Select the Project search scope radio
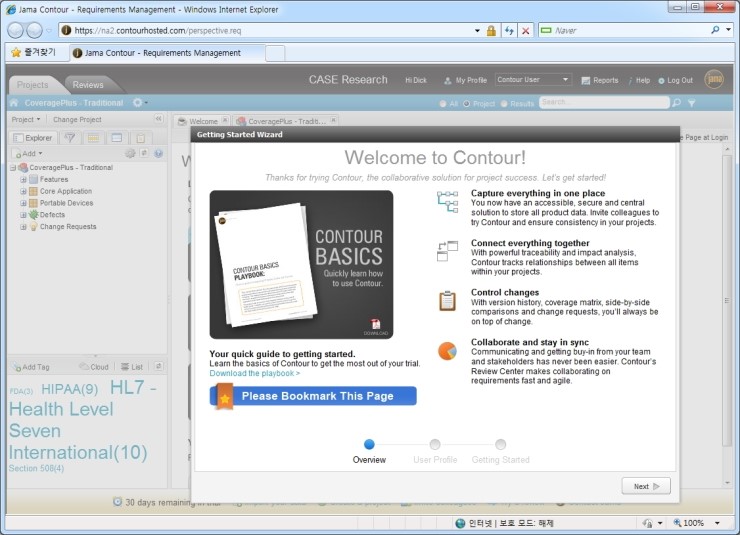This screenshot has height=535, width=740. pos(467,104)
